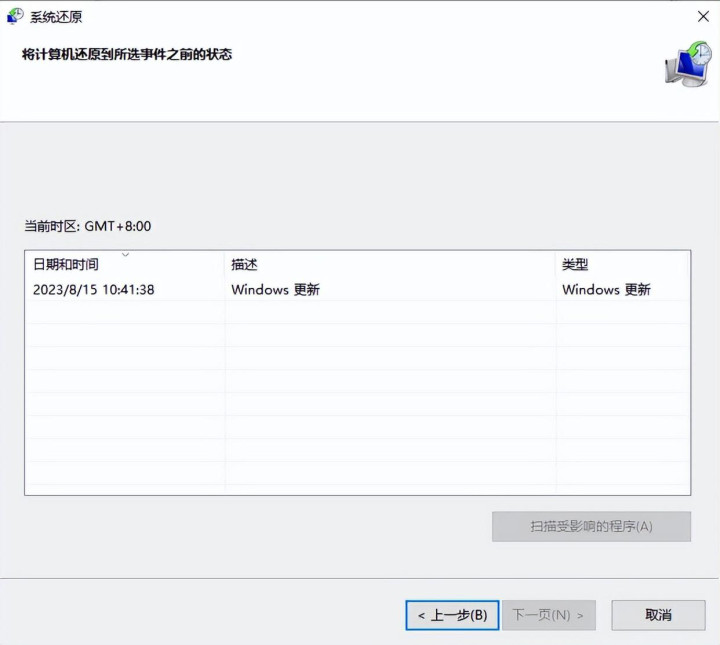720x645 pixels.
Task: Click the 当前时区: GMT+8:00 label
Action: tap(88, 226)
